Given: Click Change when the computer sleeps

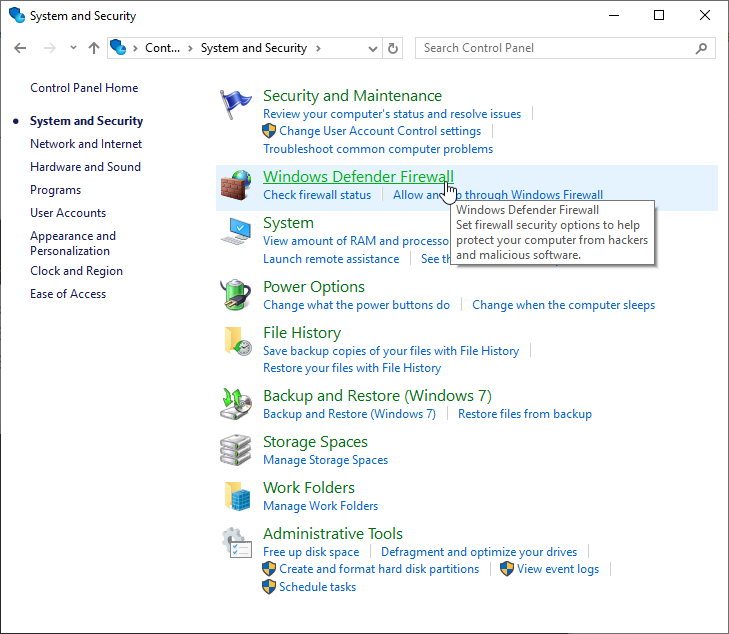Looking at the screenshot, I should (x=563, y=305).
